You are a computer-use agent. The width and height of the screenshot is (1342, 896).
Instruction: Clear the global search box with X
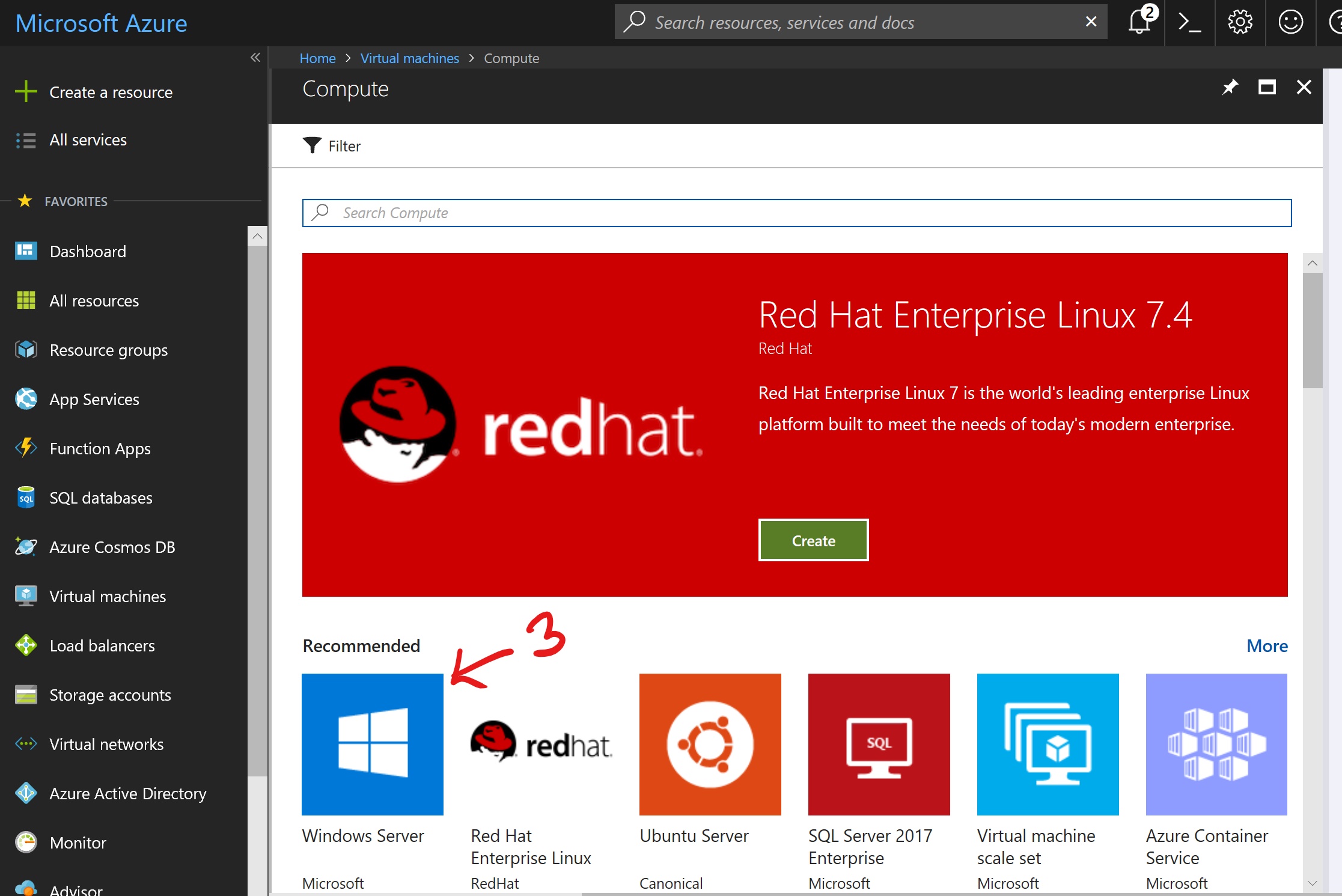[1091, 22]
